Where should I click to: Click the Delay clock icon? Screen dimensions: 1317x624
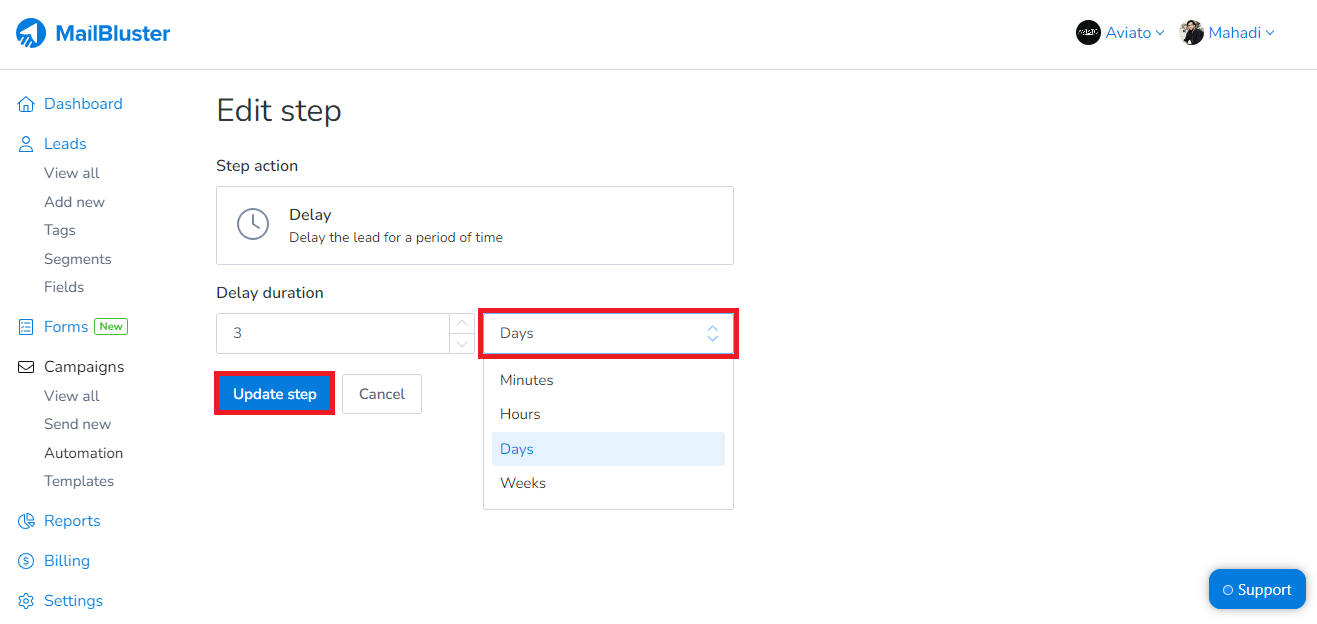(253, 223)
